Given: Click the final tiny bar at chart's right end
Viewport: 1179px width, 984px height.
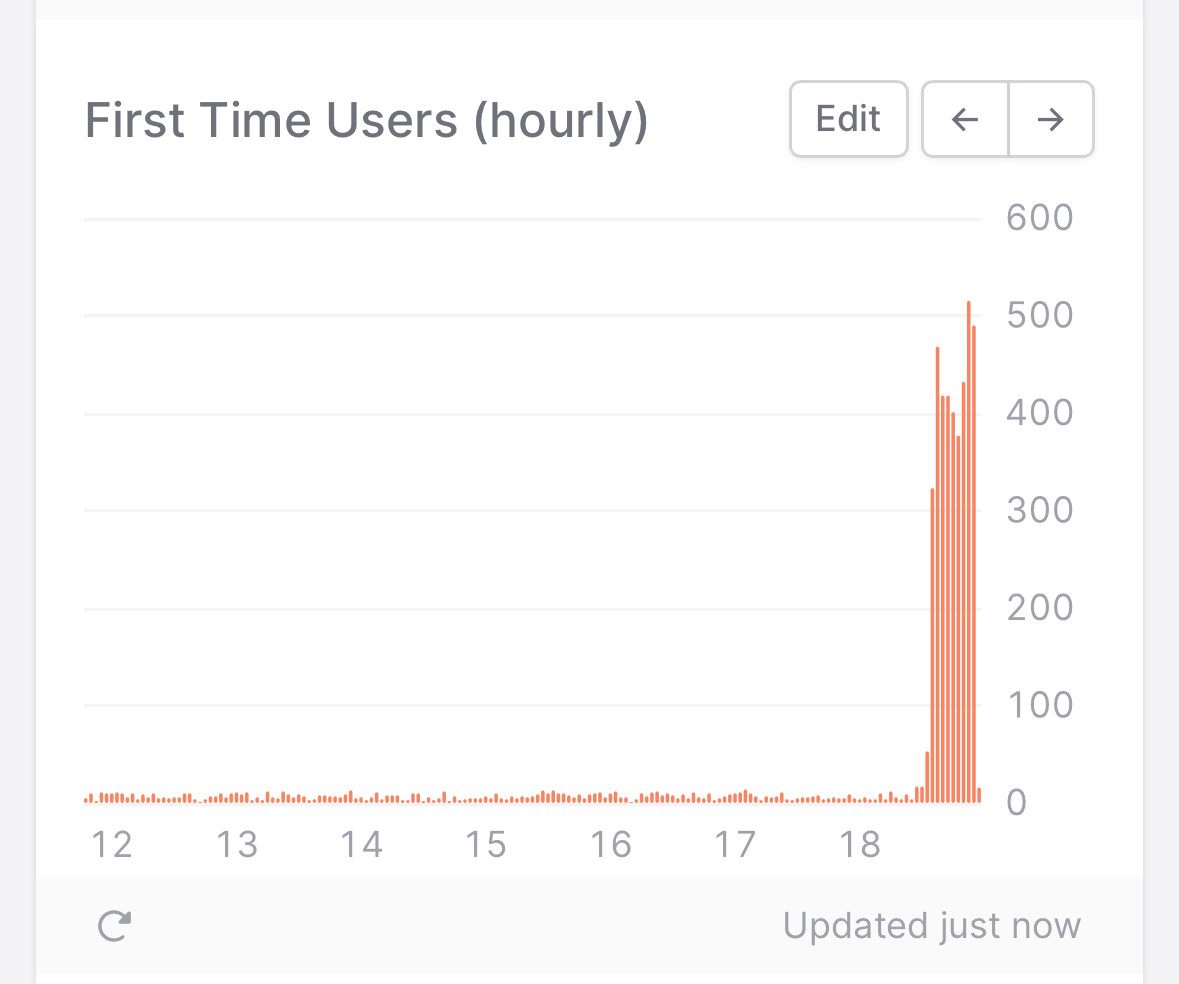Looking at the screenshot, I should [x=979, y=795].
